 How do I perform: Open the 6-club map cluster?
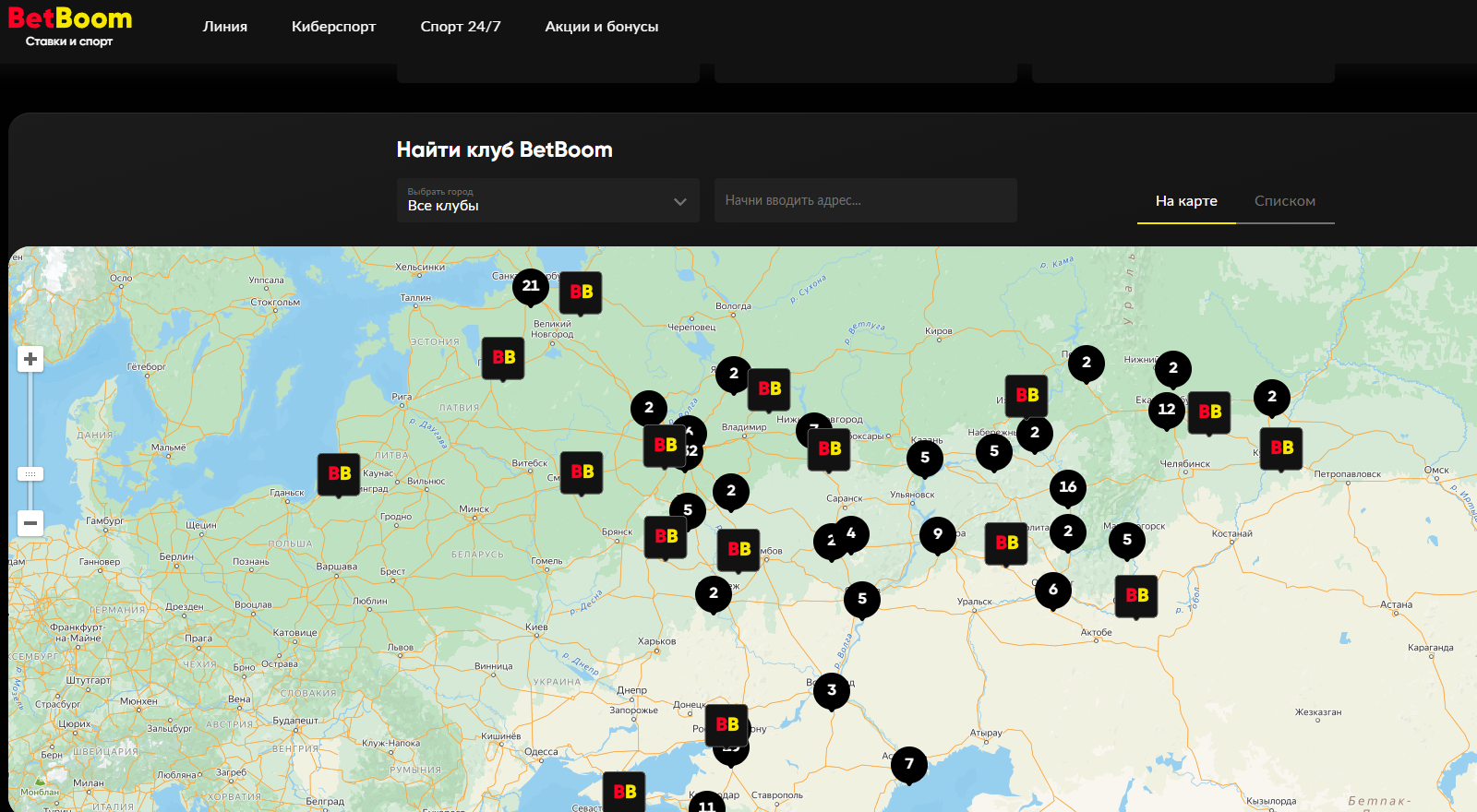pos(1053,591)
